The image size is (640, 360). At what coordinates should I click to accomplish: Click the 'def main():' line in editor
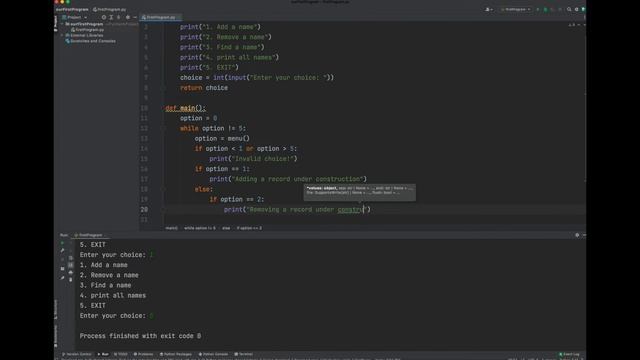pyautogui.click(x=186, y=108)
